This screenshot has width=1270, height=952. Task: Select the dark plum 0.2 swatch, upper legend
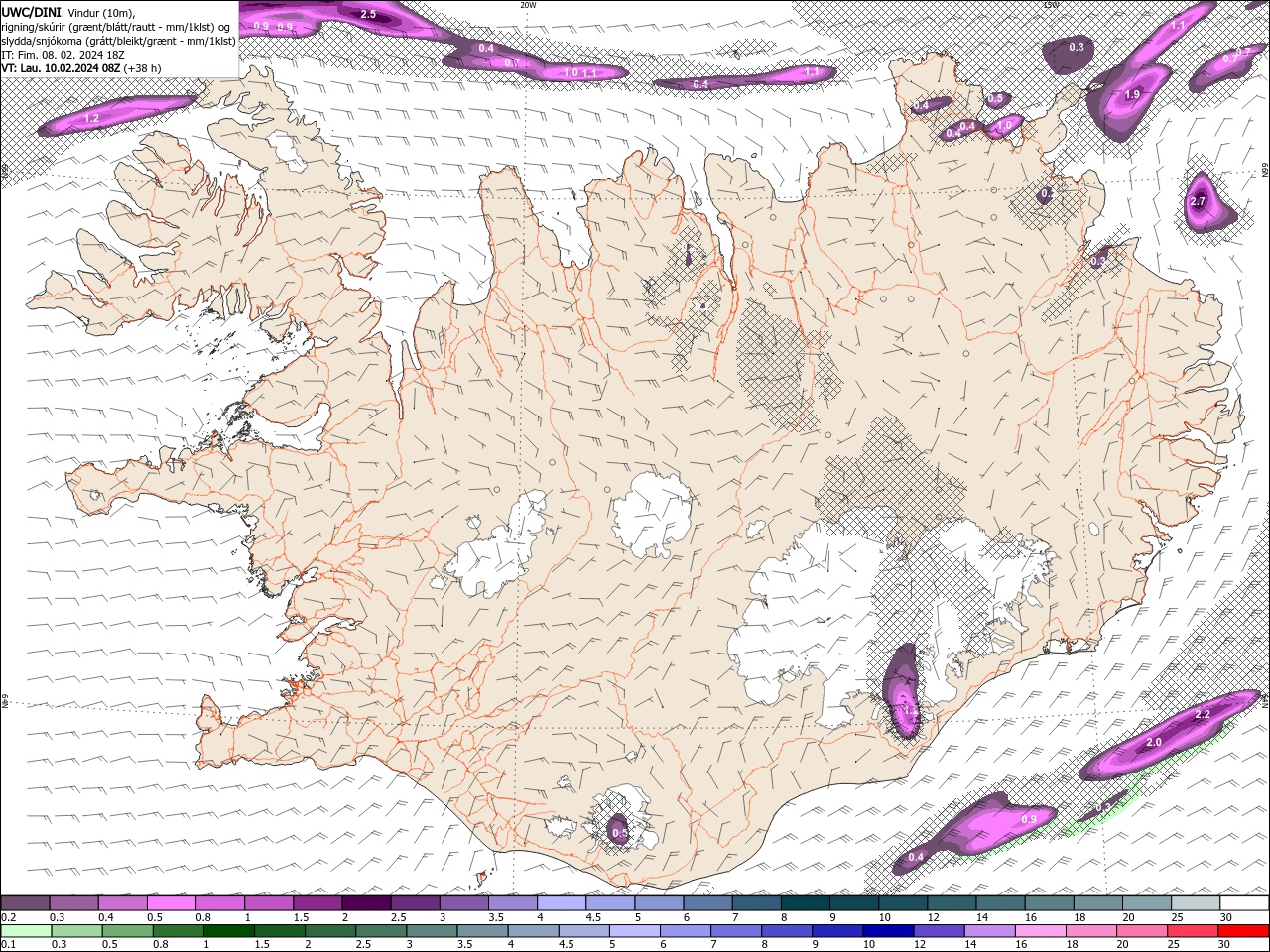pos(25,903)
